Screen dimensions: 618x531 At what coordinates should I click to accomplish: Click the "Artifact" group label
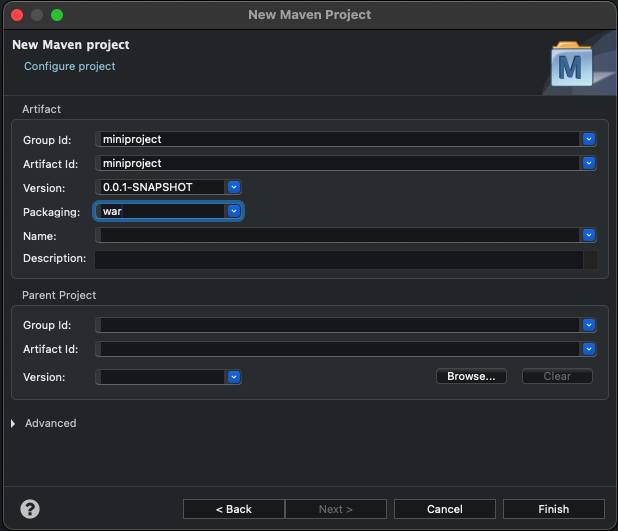[41, 109]
